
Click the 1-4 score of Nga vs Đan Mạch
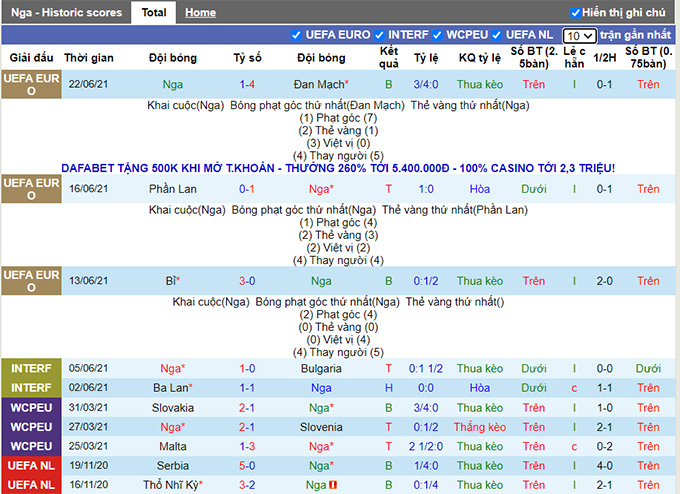[x=252, y=85]
